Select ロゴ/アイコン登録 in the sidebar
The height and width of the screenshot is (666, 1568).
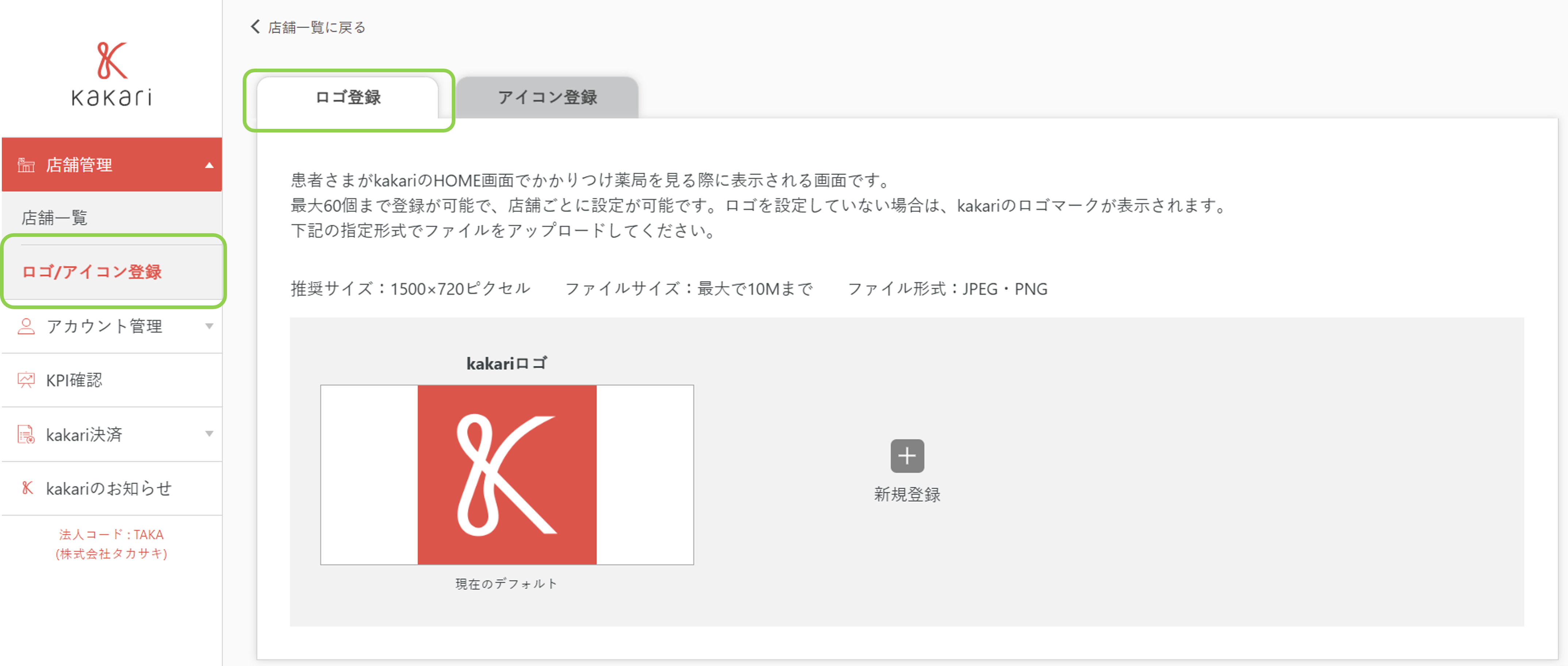tap(112, 272)
